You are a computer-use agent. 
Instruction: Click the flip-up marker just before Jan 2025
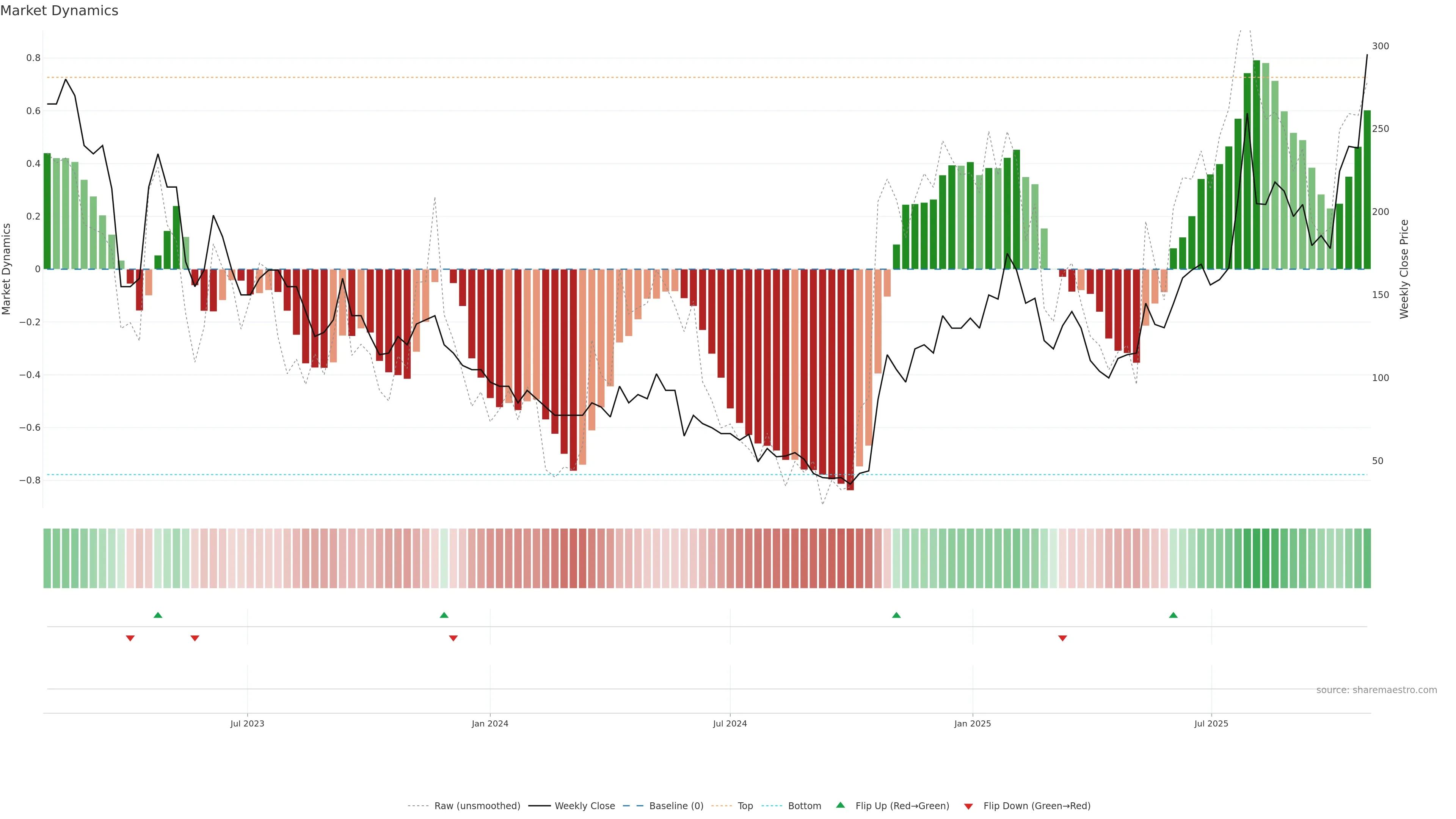(x=896, y=615)
